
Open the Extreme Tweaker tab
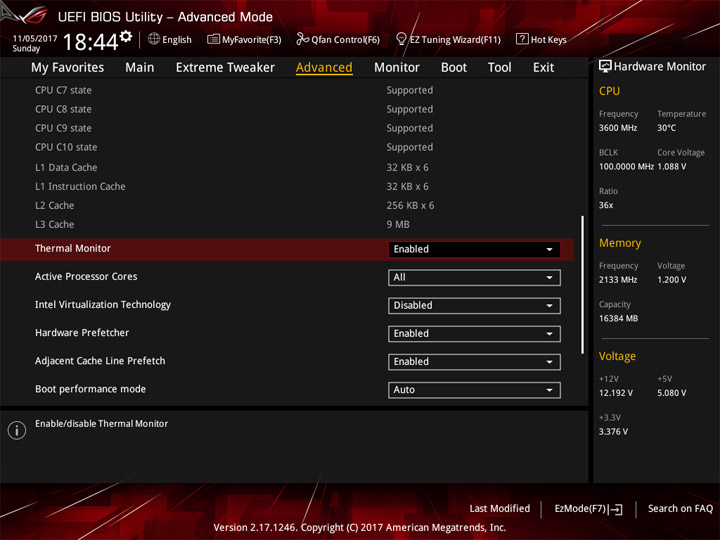pos(225,68)
